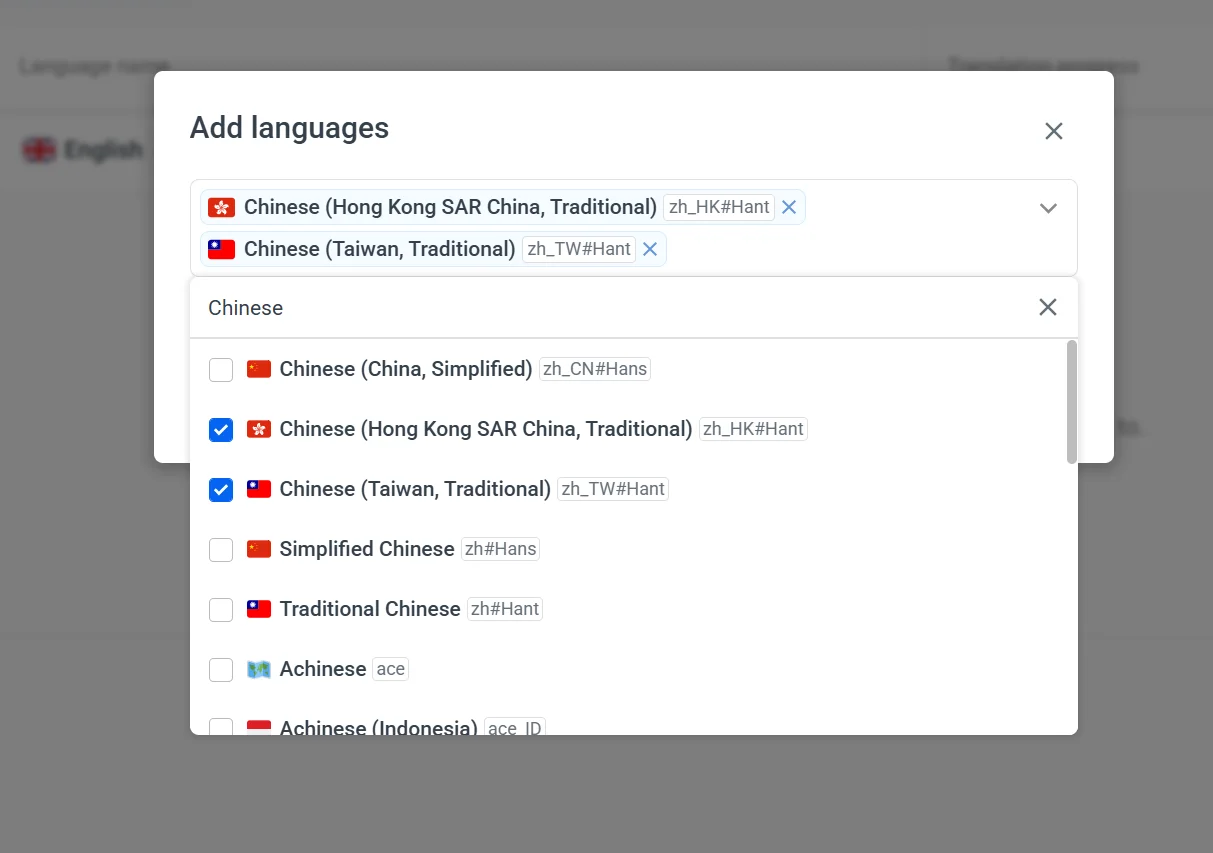The width and height of the screenshot is (1213, 853).
Task: Click the Achinese label text
Action: (x=323, y=669)
